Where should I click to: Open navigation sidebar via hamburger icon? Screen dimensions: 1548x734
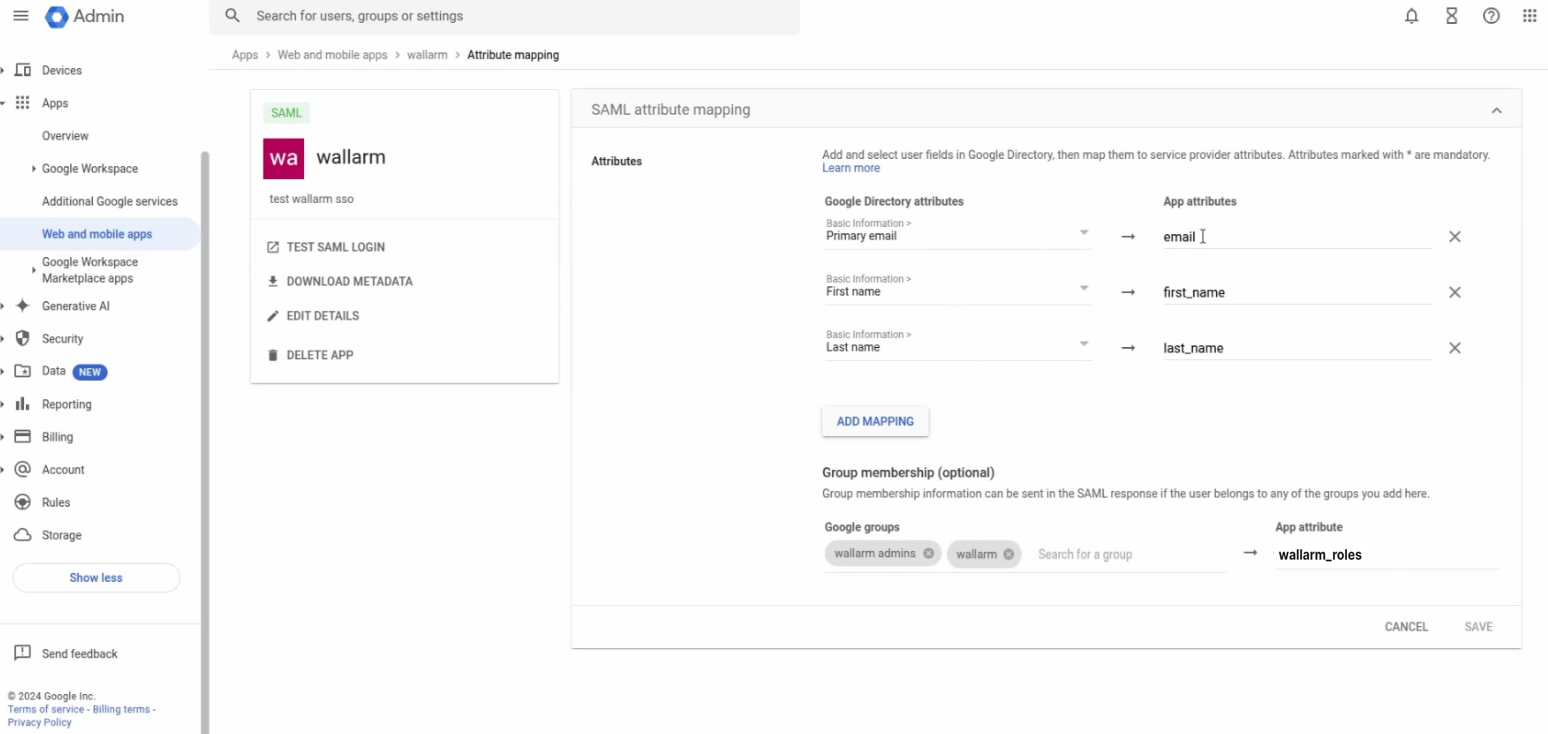[21, 16]
